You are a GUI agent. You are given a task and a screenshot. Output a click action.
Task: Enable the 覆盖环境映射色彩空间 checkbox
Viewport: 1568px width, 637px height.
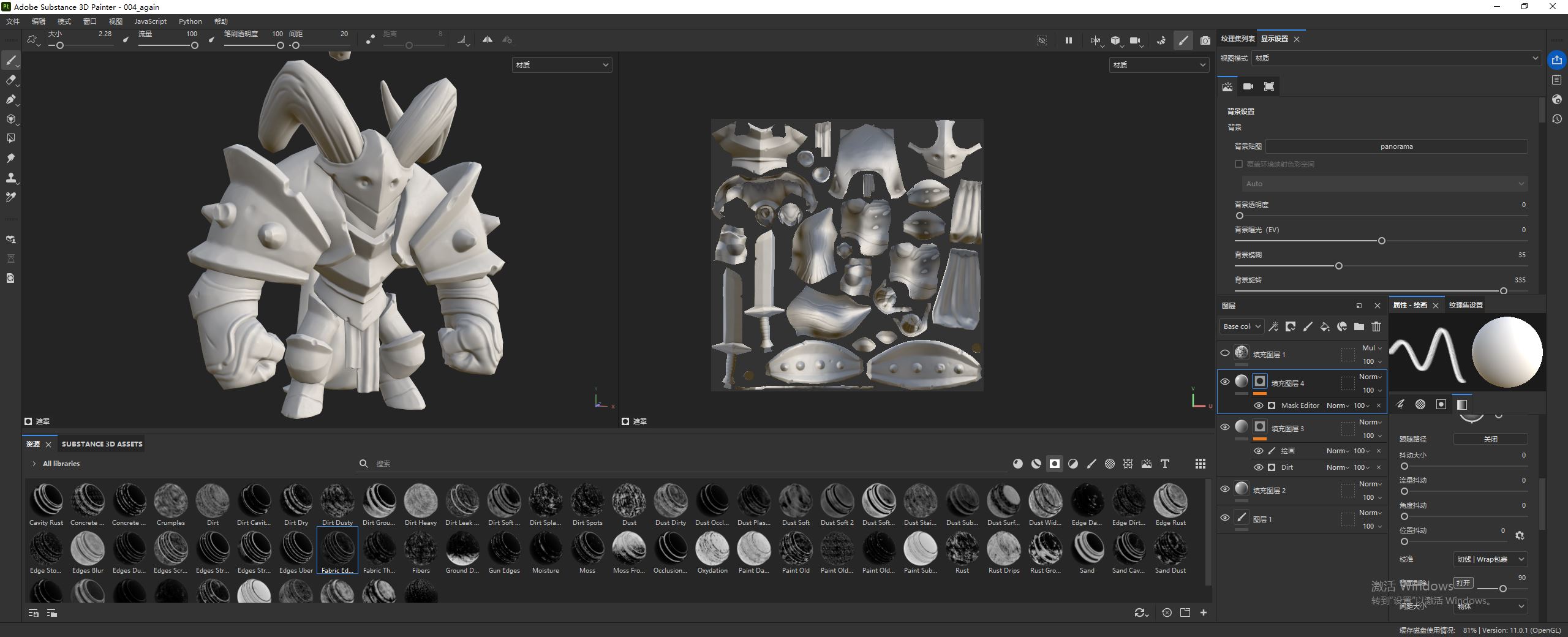[1238, 164]
